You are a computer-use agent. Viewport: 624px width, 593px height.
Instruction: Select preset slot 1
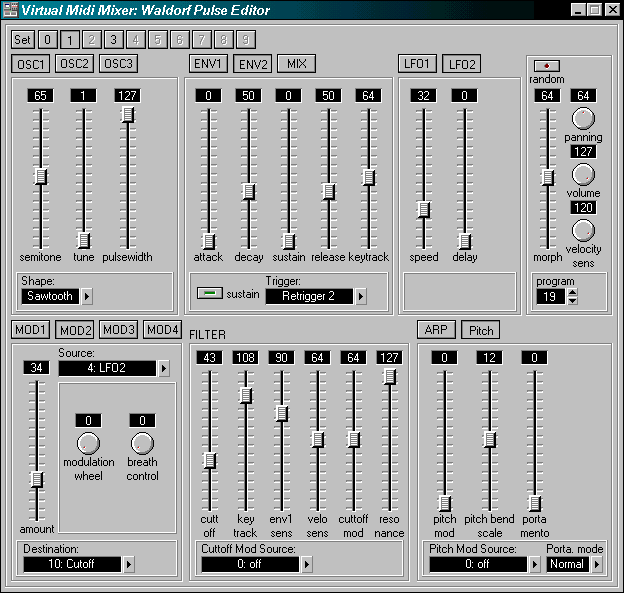(70, 40)
